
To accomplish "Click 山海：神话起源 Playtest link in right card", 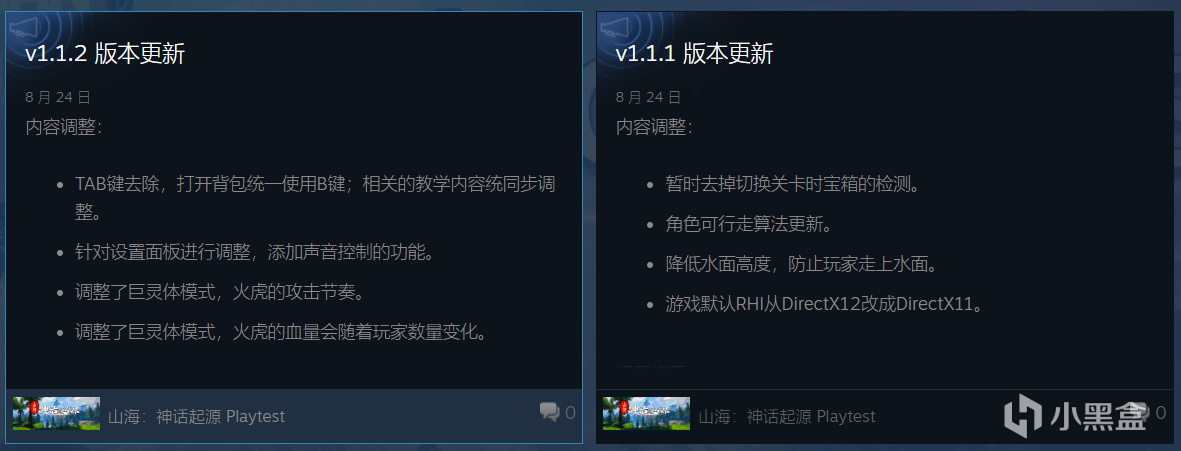I will [787, 416].
